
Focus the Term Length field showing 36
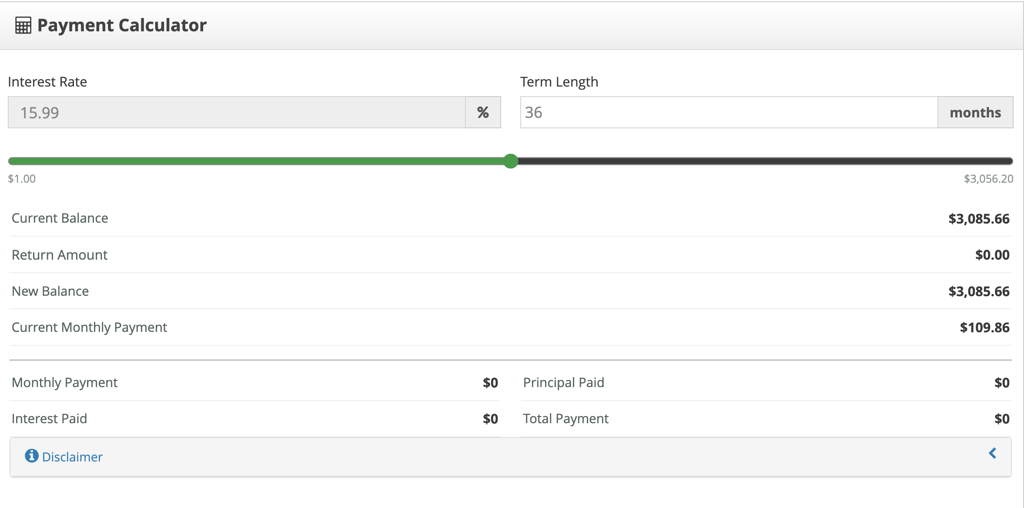[x=729, y=112]
